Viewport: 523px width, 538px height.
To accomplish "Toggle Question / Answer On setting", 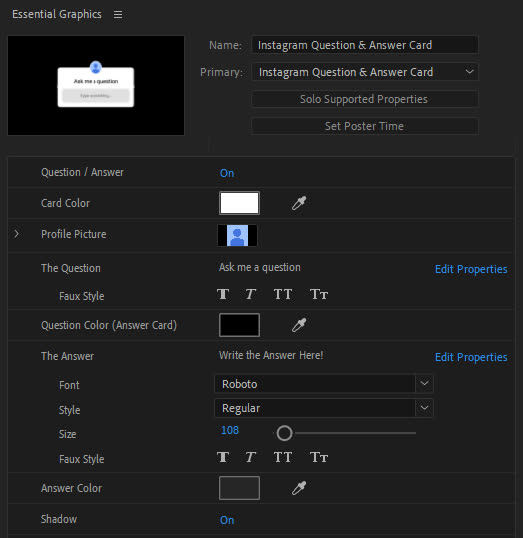I will (x=227, y=173).
